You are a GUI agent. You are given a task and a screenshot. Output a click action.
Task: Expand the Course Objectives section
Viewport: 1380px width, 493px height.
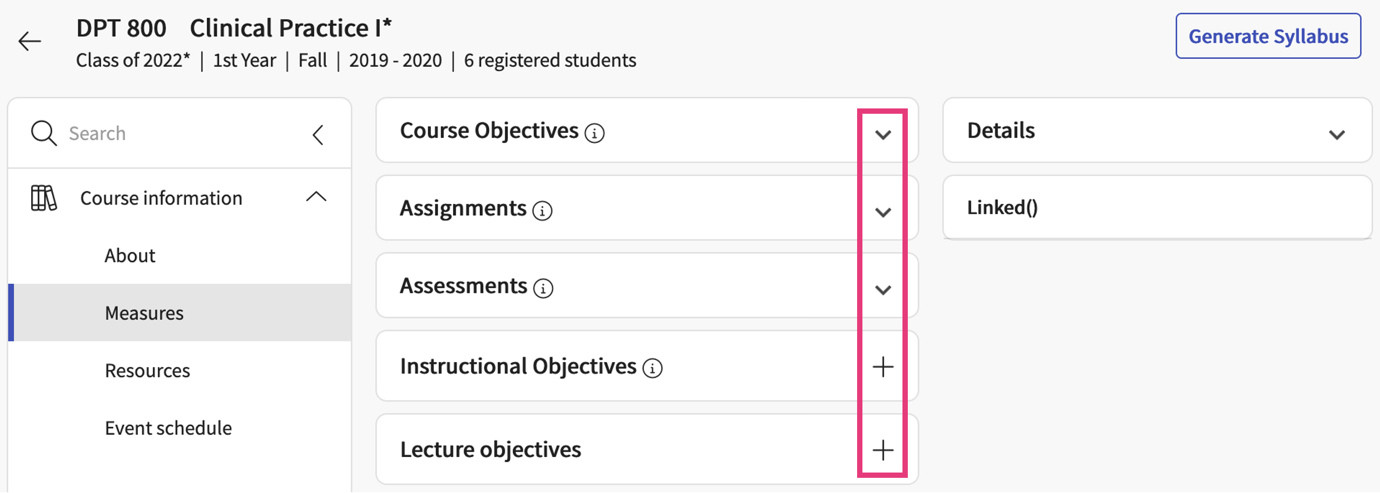tap(883, 134)
